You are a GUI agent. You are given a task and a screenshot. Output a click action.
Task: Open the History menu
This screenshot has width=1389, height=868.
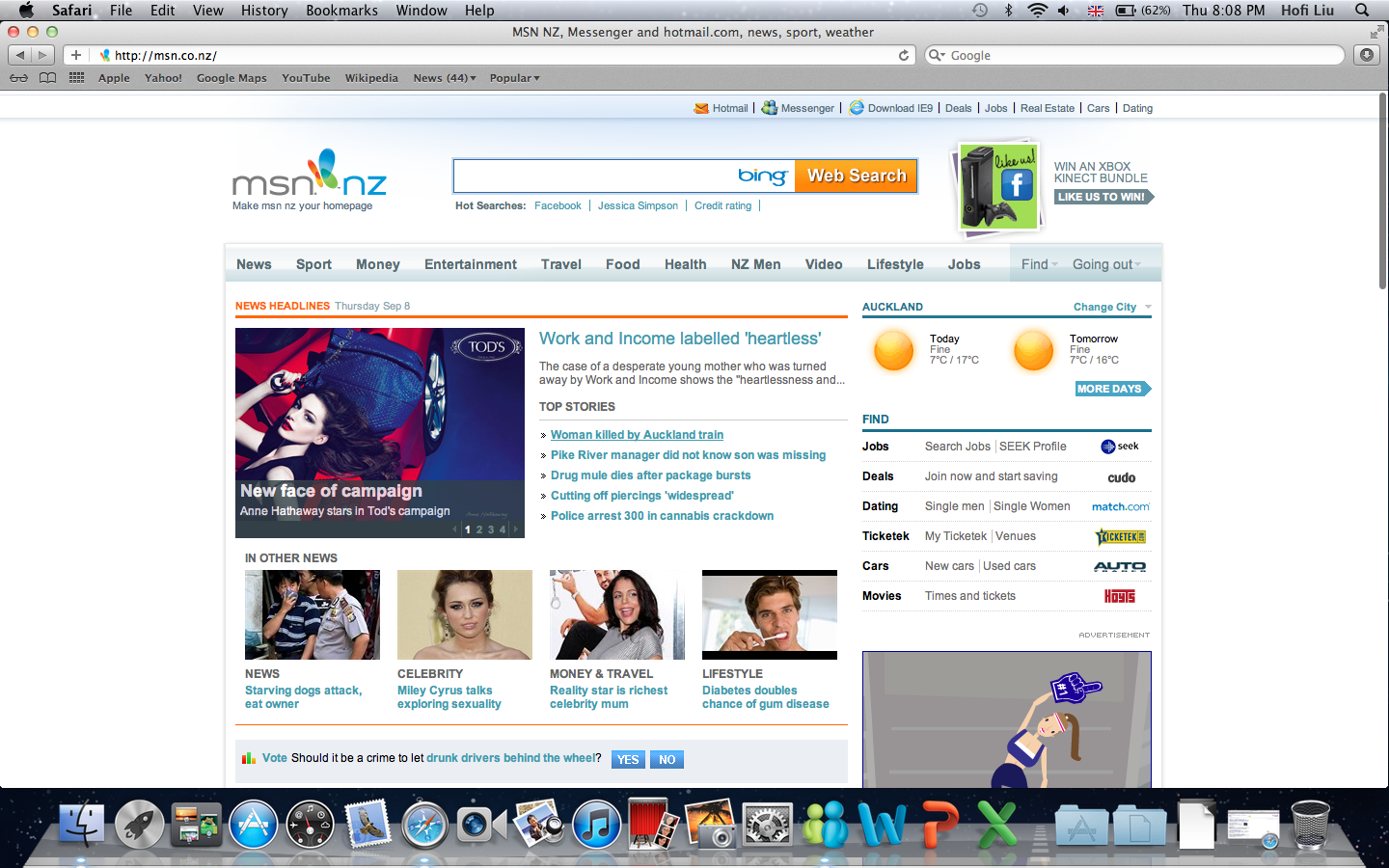264,10
